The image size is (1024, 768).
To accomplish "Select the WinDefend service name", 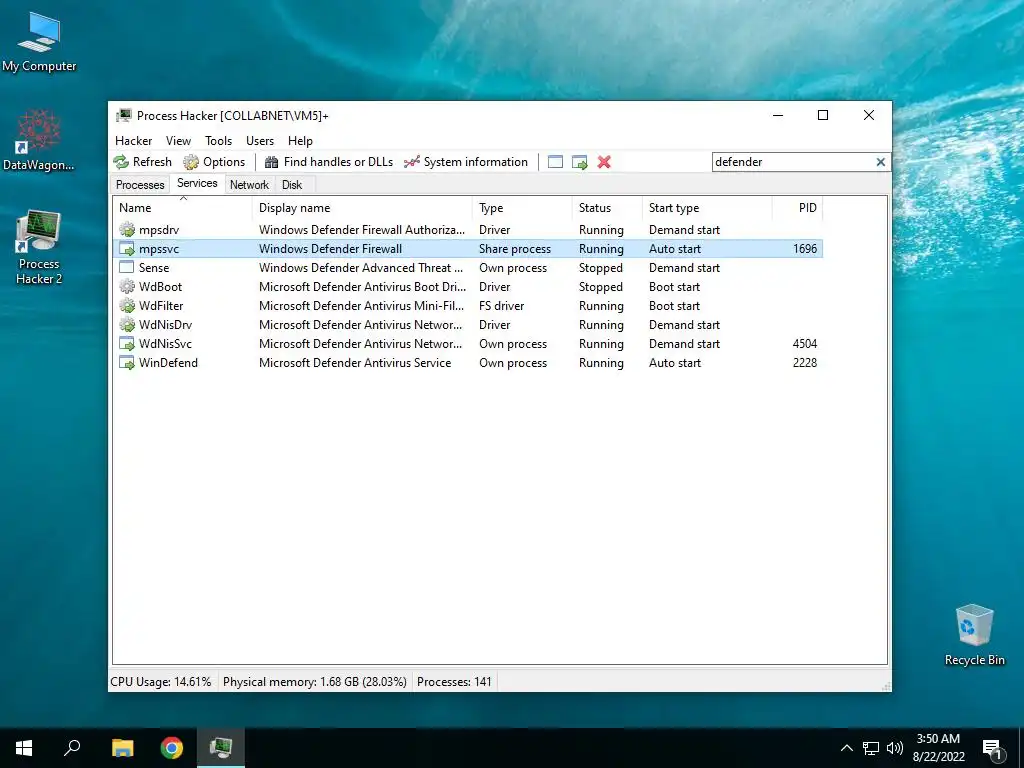I will click(168, 362).
